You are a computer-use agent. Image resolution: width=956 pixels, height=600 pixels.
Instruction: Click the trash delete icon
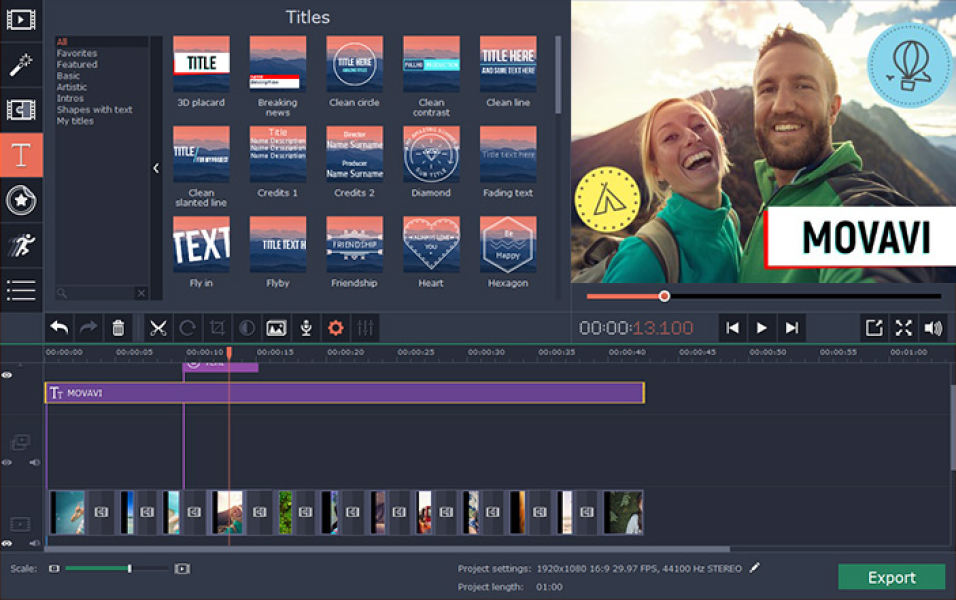(x=118, y=328)
